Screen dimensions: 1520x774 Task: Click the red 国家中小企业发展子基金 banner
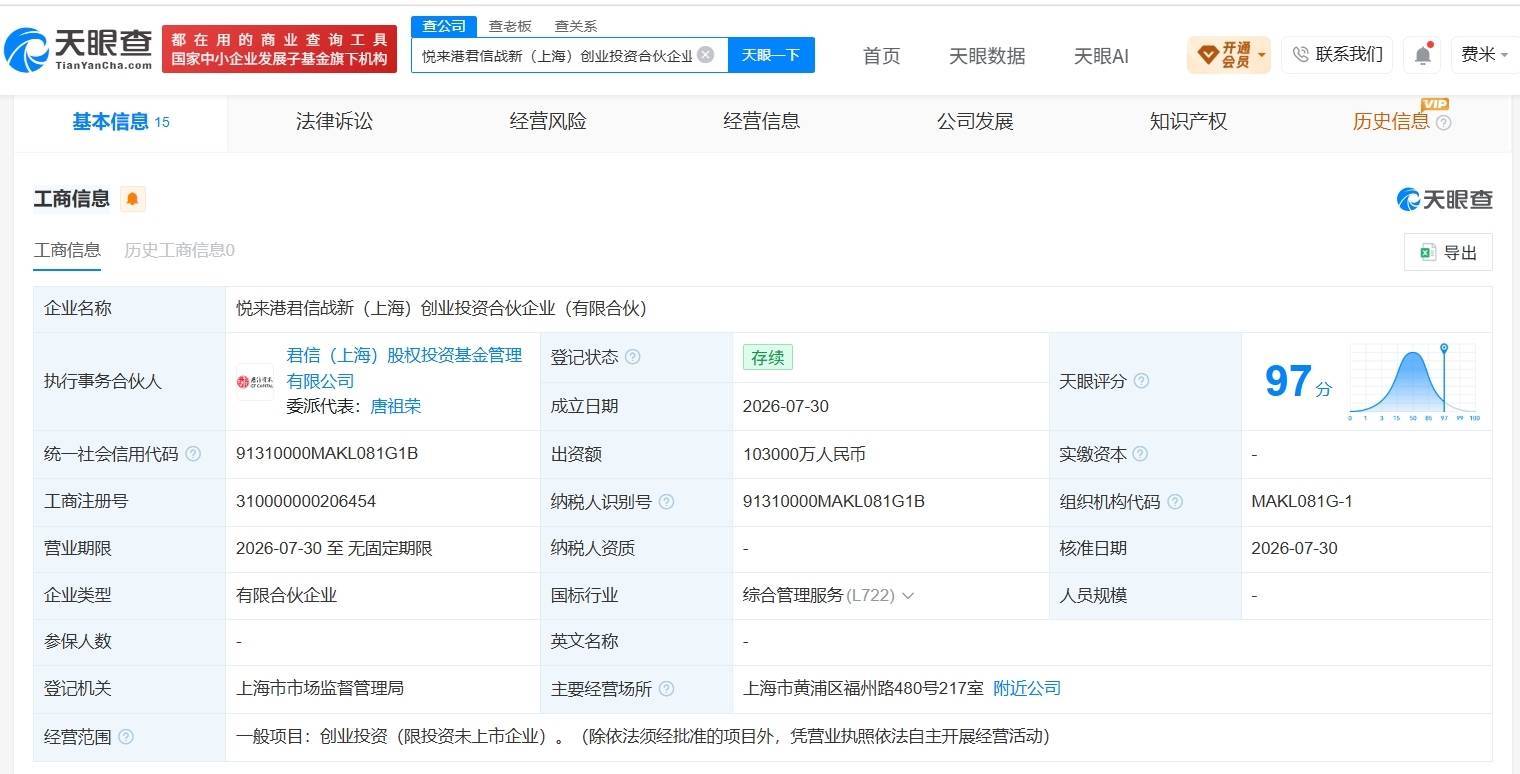coord(279,49)
